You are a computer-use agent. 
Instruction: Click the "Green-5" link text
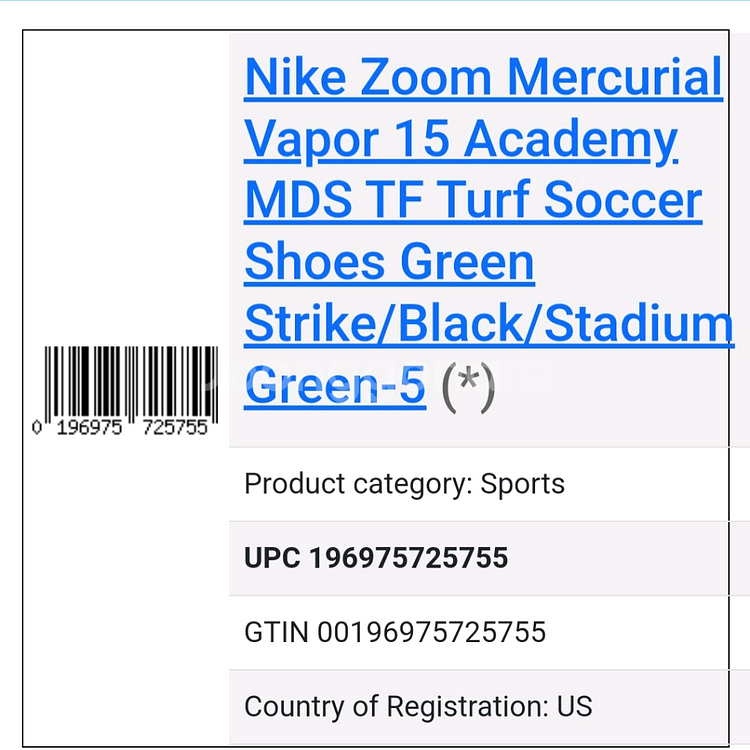pos(335,387)
